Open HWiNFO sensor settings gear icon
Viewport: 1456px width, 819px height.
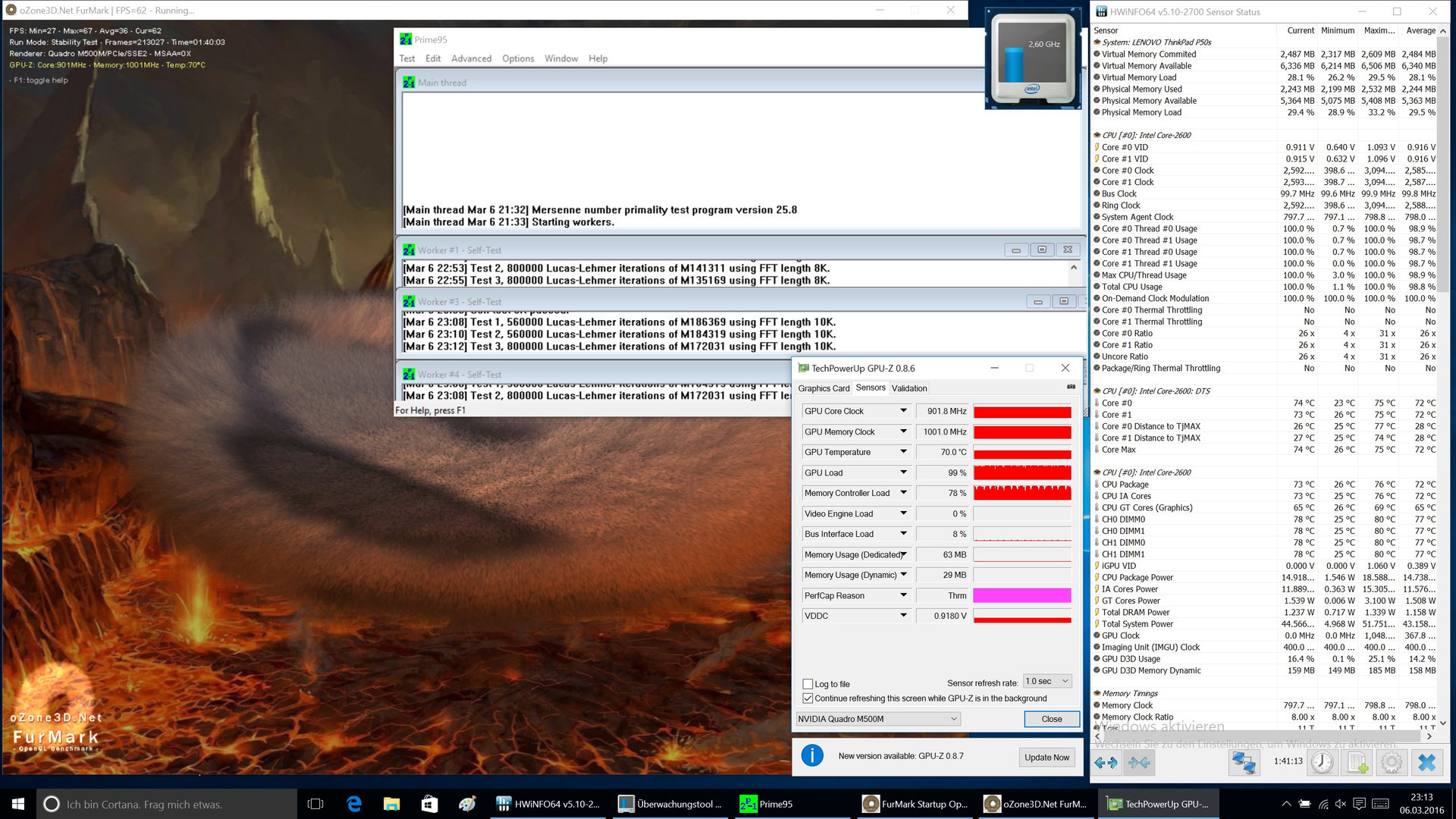point(1392,762)
